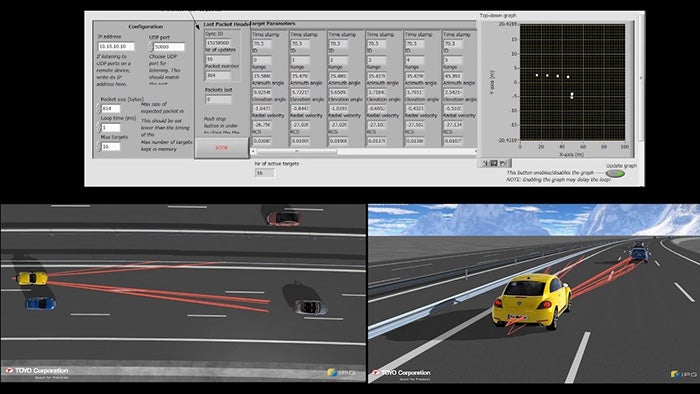Click the UDP port number field
Image resolution: width=700 pixels, height=394 pixels.
tap(169, 46)
